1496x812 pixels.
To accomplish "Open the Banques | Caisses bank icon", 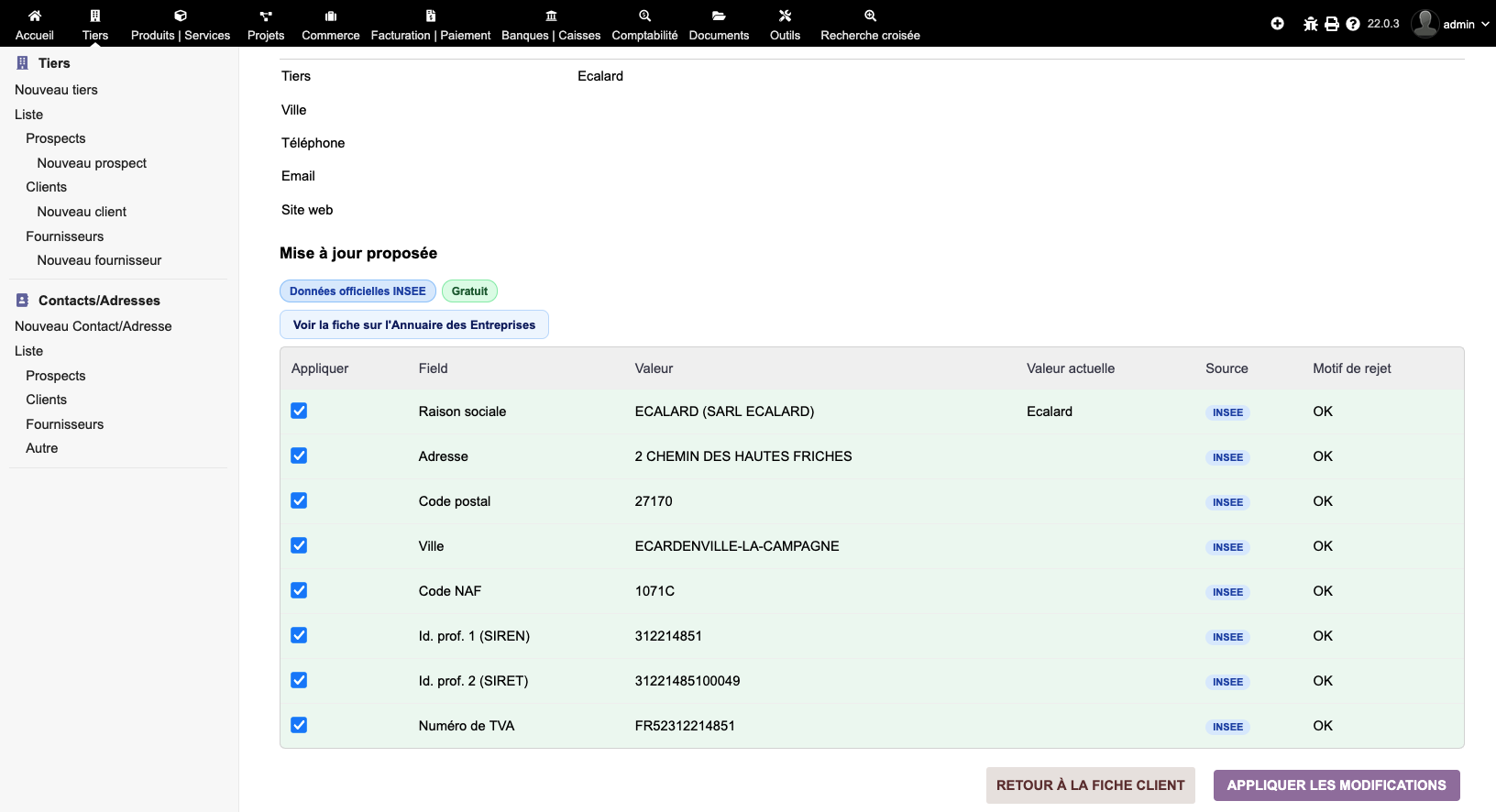I will click(551, 16).
